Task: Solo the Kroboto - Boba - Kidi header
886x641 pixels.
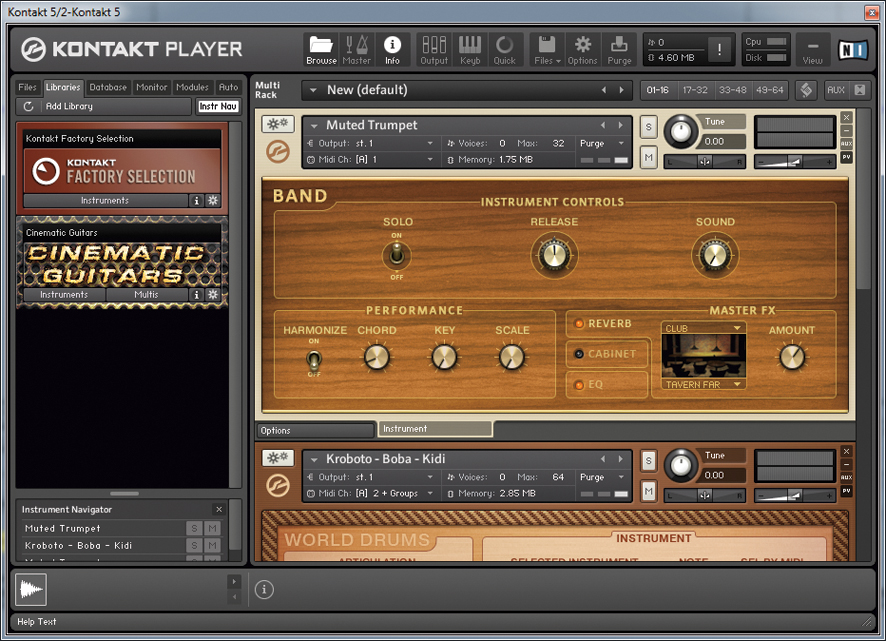Action: 648,461
